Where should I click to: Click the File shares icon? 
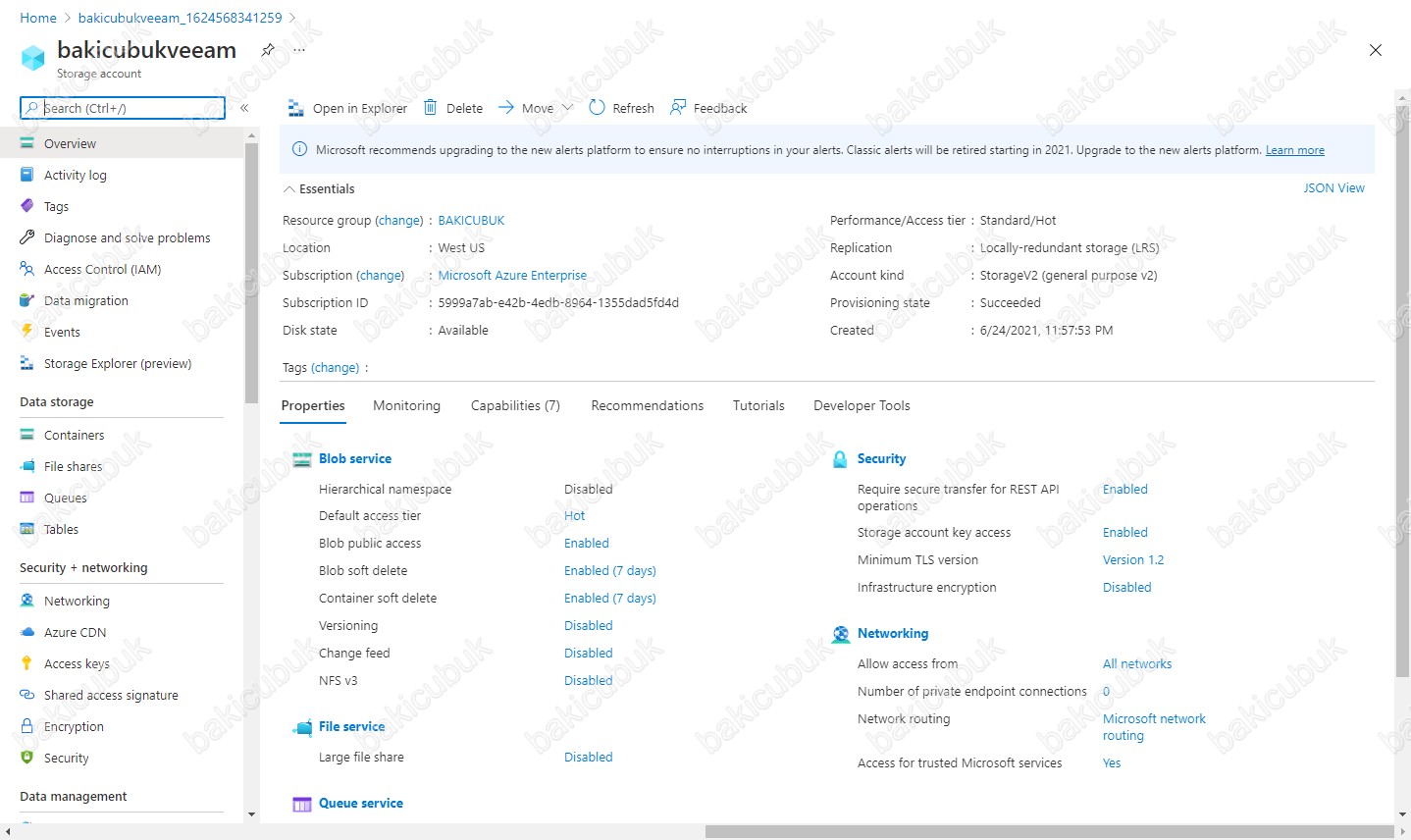(x=27, y=466)
